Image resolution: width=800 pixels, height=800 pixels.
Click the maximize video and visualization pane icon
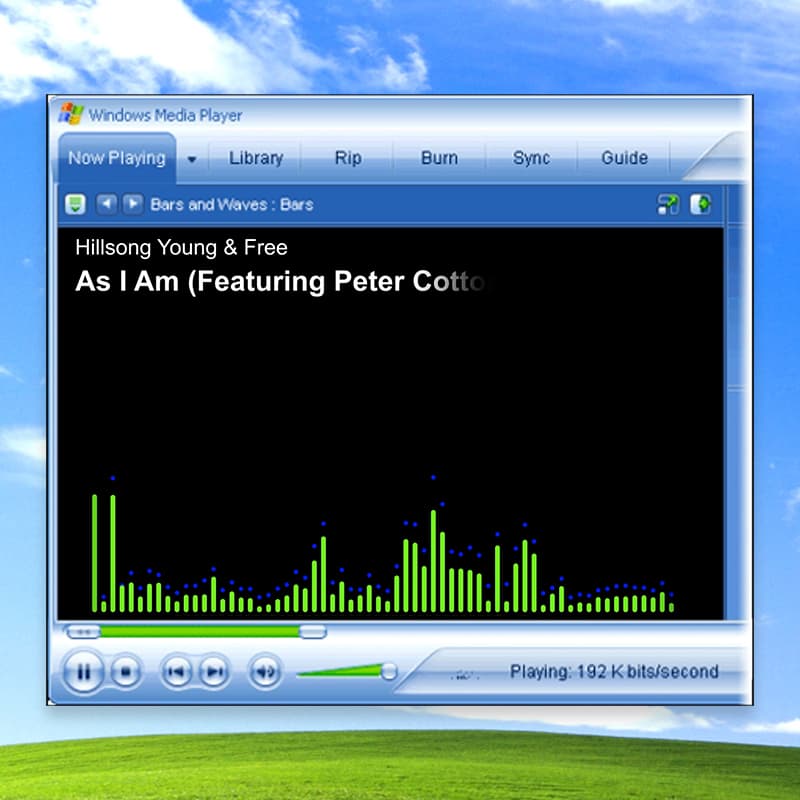(701, 204)
